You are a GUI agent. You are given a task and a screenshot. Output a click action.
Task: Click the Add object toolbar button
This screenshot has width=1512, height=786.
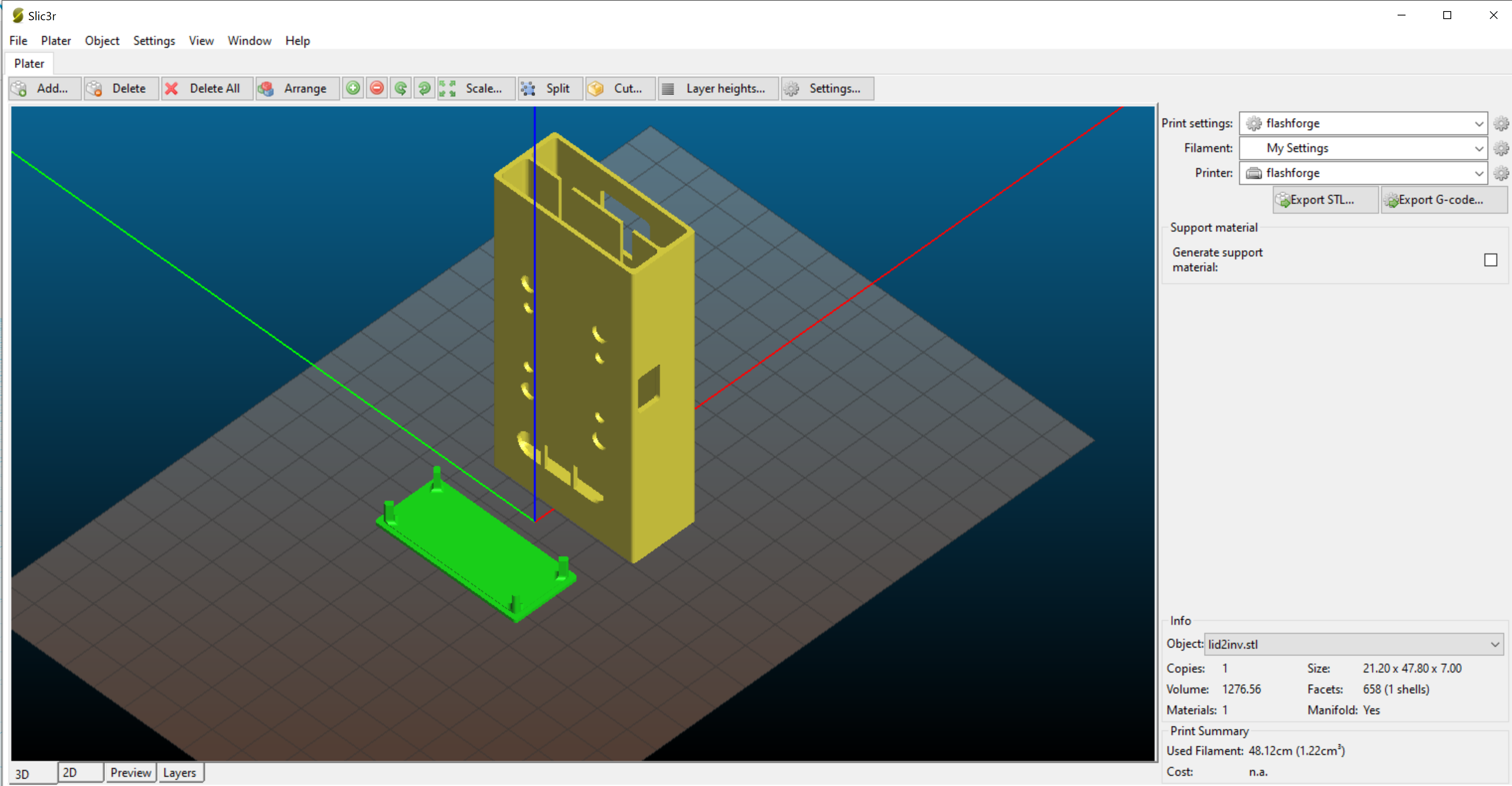coord(44,89)
